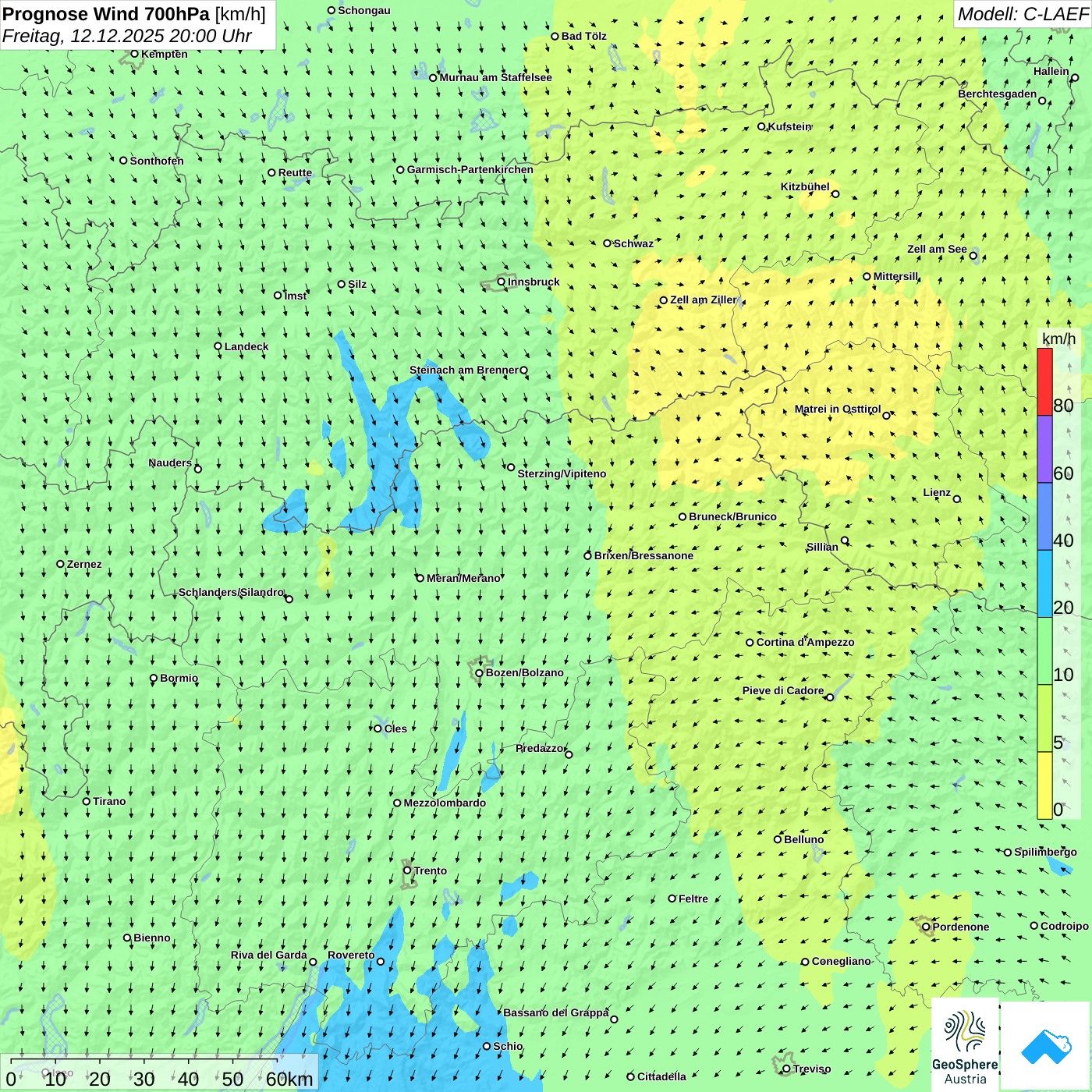Click the blue cloud app logo
Viewport: 1092px width, 1092px height.
tap(1046, 1046)
